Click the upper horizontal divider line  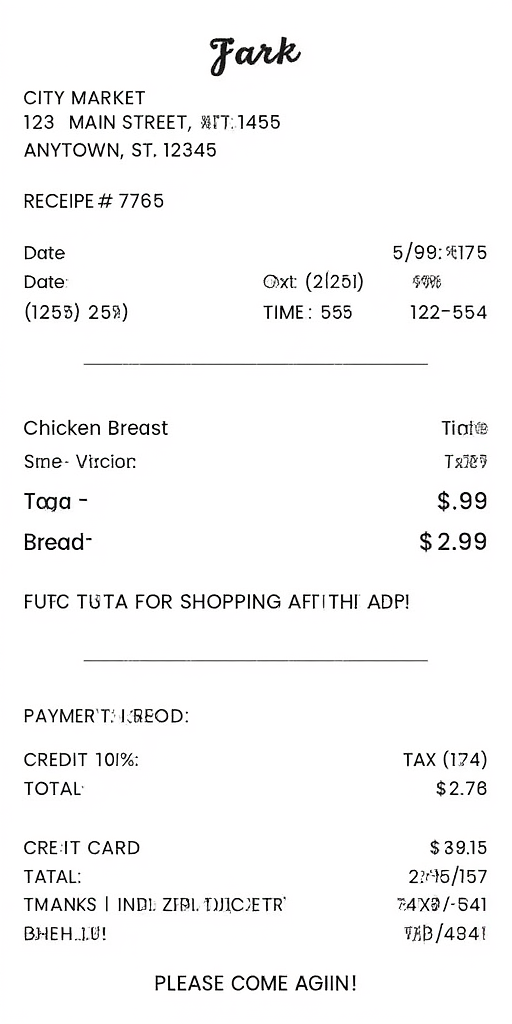(x=255, y=363)
